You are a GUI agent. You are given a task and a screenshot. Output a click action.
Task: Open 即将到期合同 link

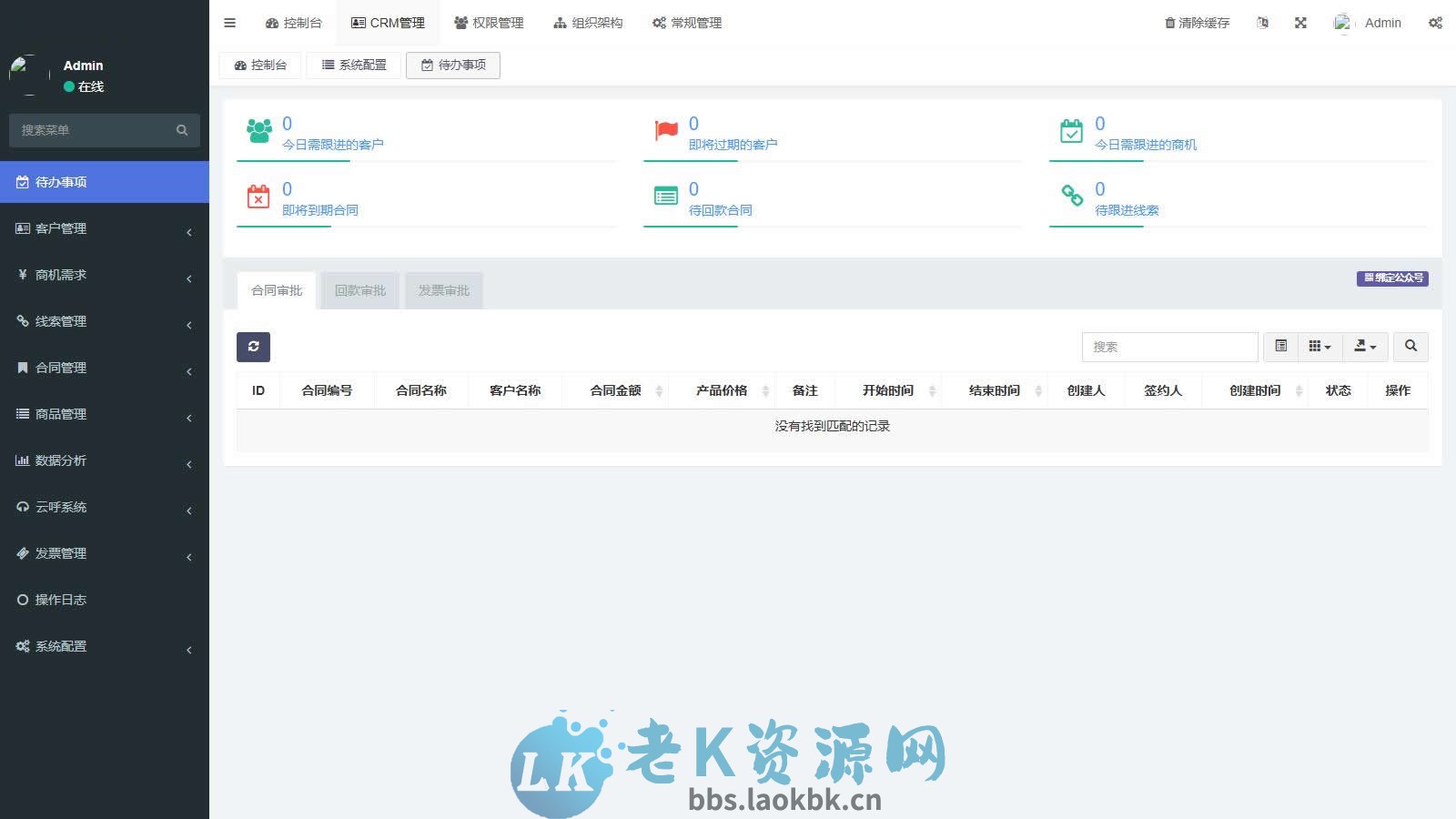[x=318, y=209]
